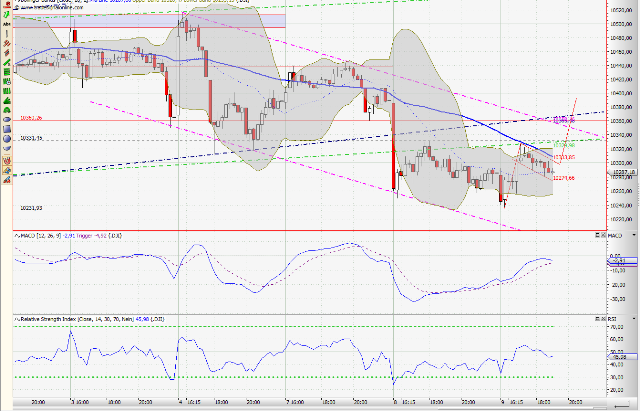Click the RSI current value marker on axis
Image resolution: width=640 pixels, height=411 pixels.
(x=622, y=357)
